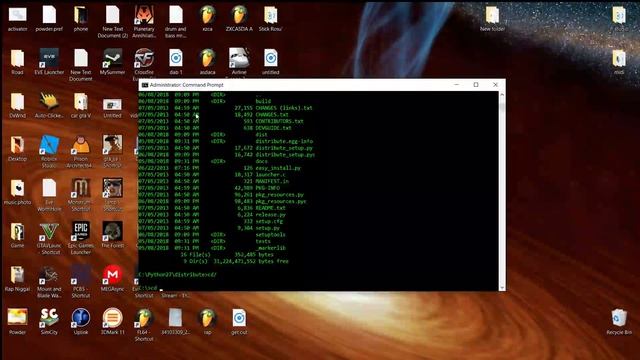
Task: Launch the SimCity shortcut
Action: [x=49, y=322]
